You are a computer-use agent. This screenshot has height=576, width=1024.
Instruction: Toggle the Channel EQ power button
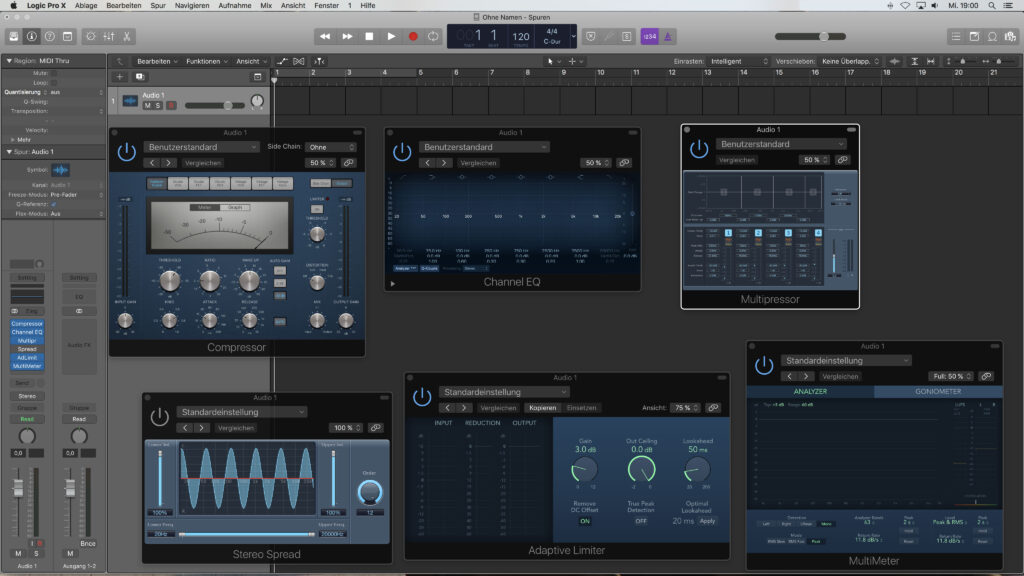pos(402,152)
